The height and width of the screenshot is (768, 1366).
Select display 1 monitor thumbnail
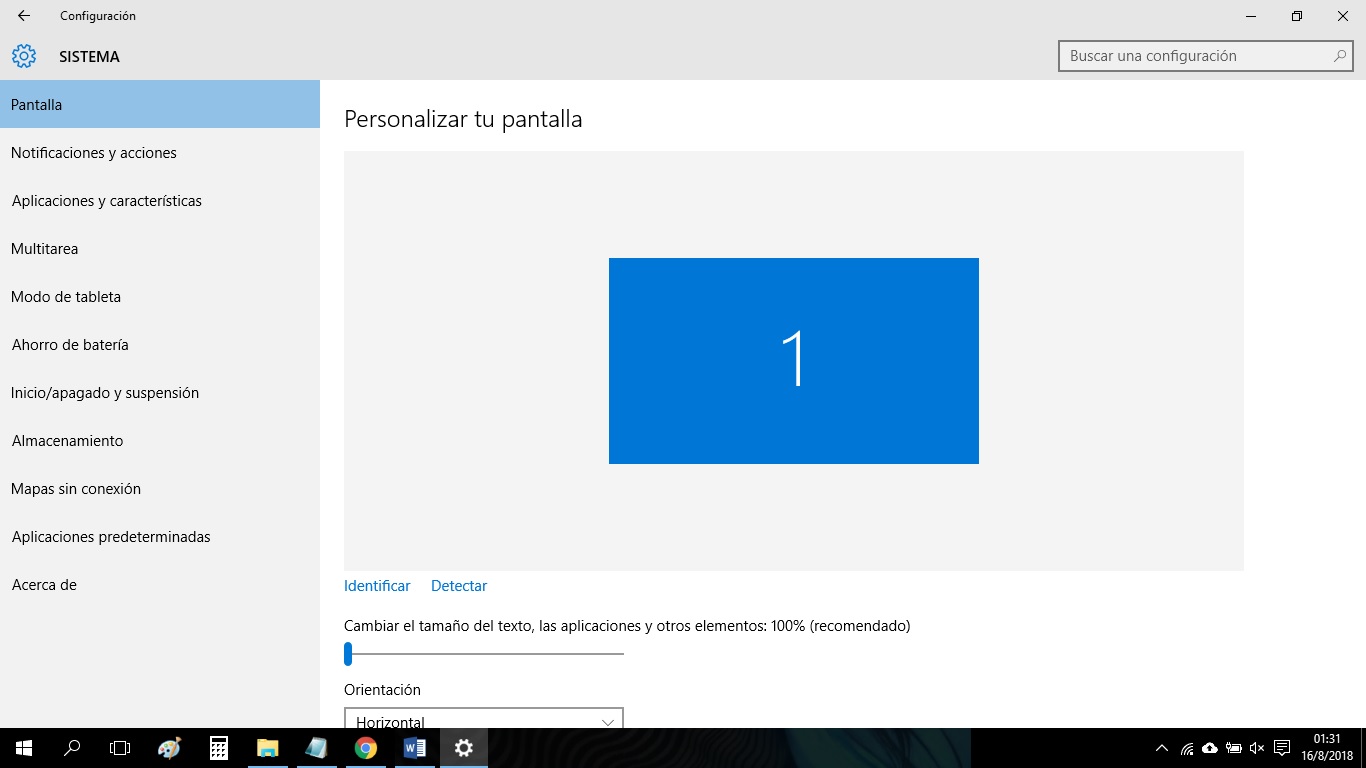coord(794,361)
